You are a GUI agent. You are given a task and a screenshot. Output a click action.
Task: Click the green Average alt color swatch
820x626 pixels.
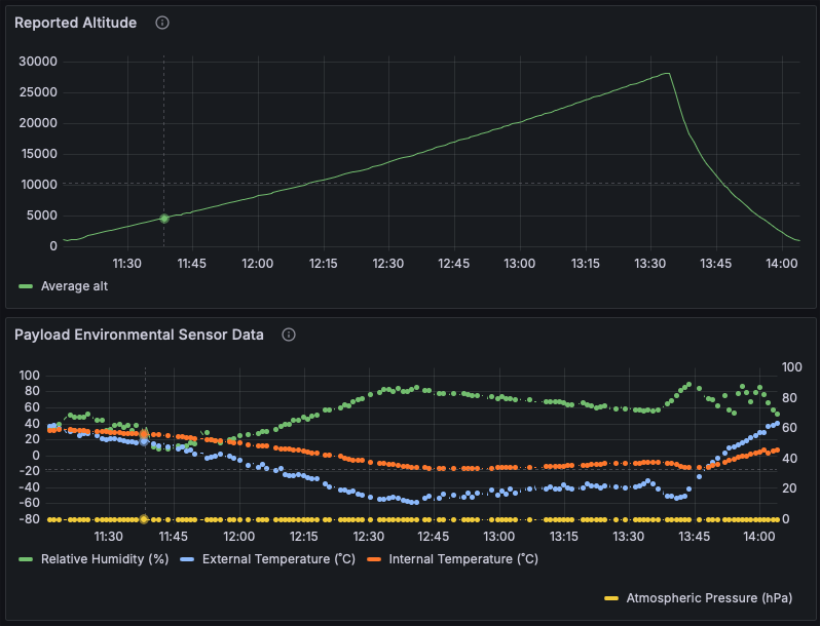pyautogui.click(x=26, y=286)
